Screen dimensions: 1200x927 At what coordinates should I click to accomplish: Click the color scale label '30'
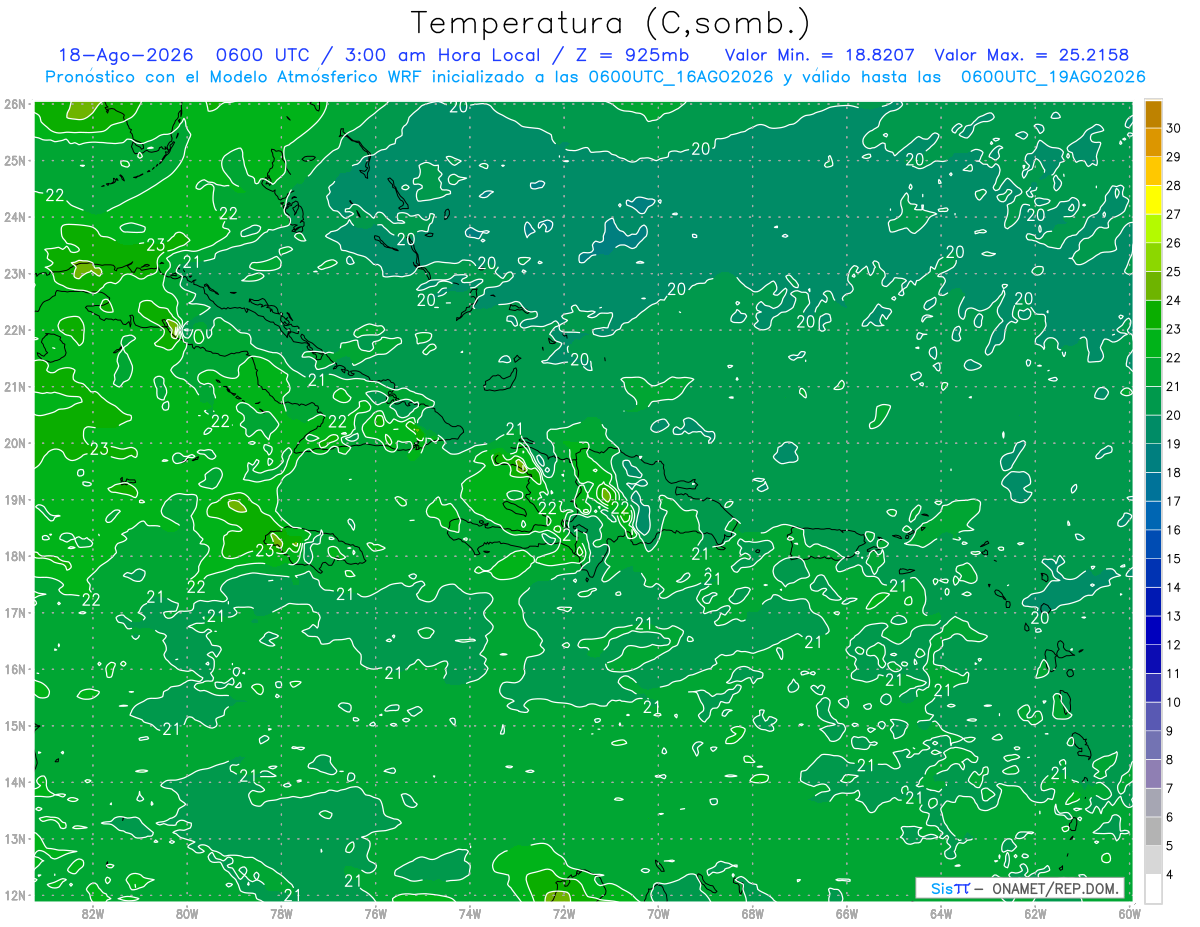[x=1173, y=128]
